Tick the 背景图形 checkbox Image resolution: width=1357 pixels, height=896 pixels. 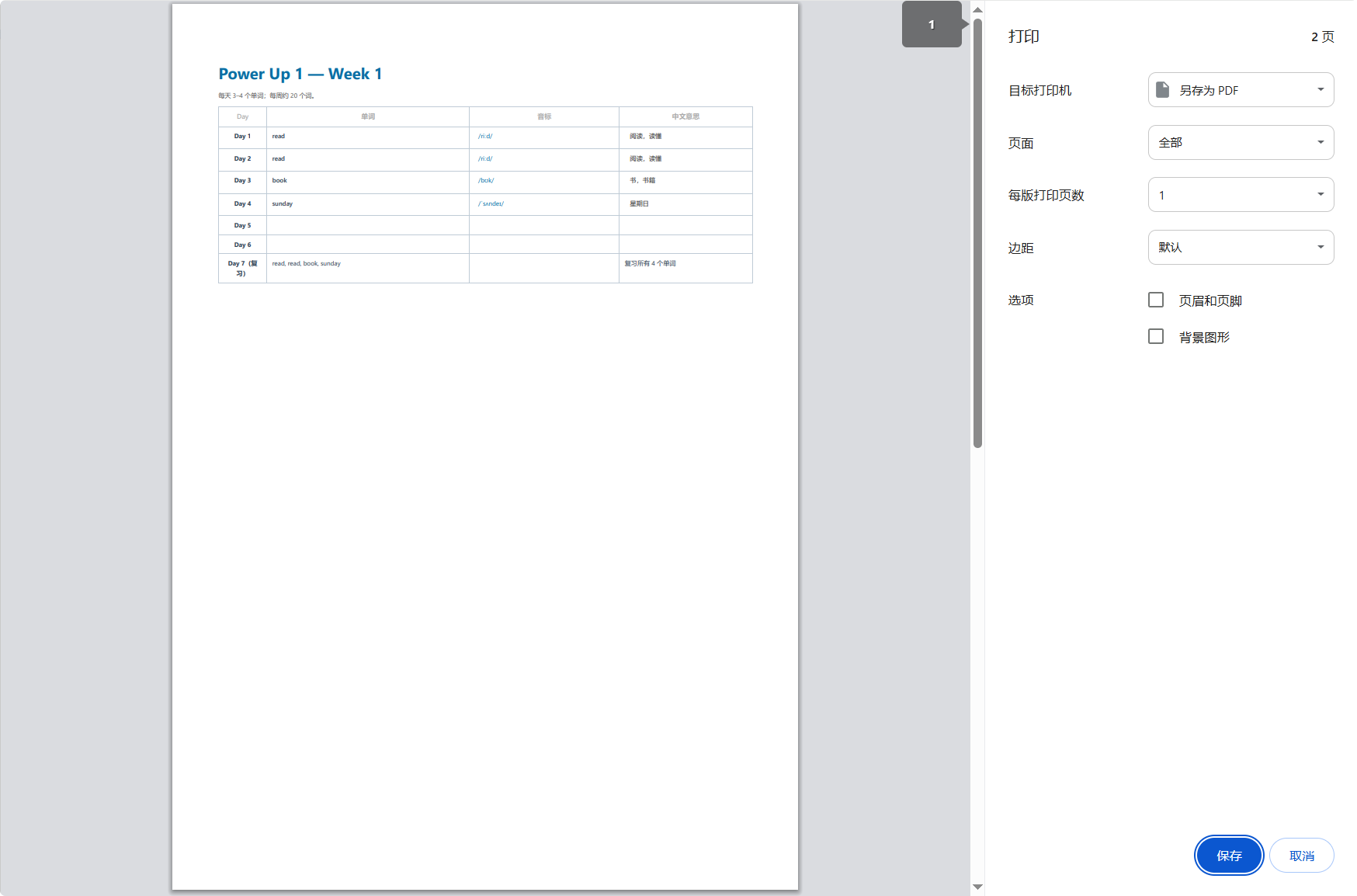(1156, 337)
